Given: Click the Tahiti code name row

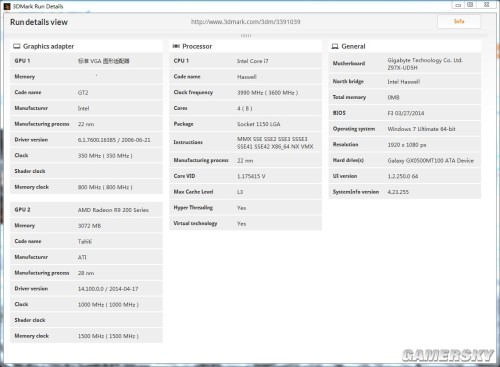Looking at the screenshot, I should 86,241.
